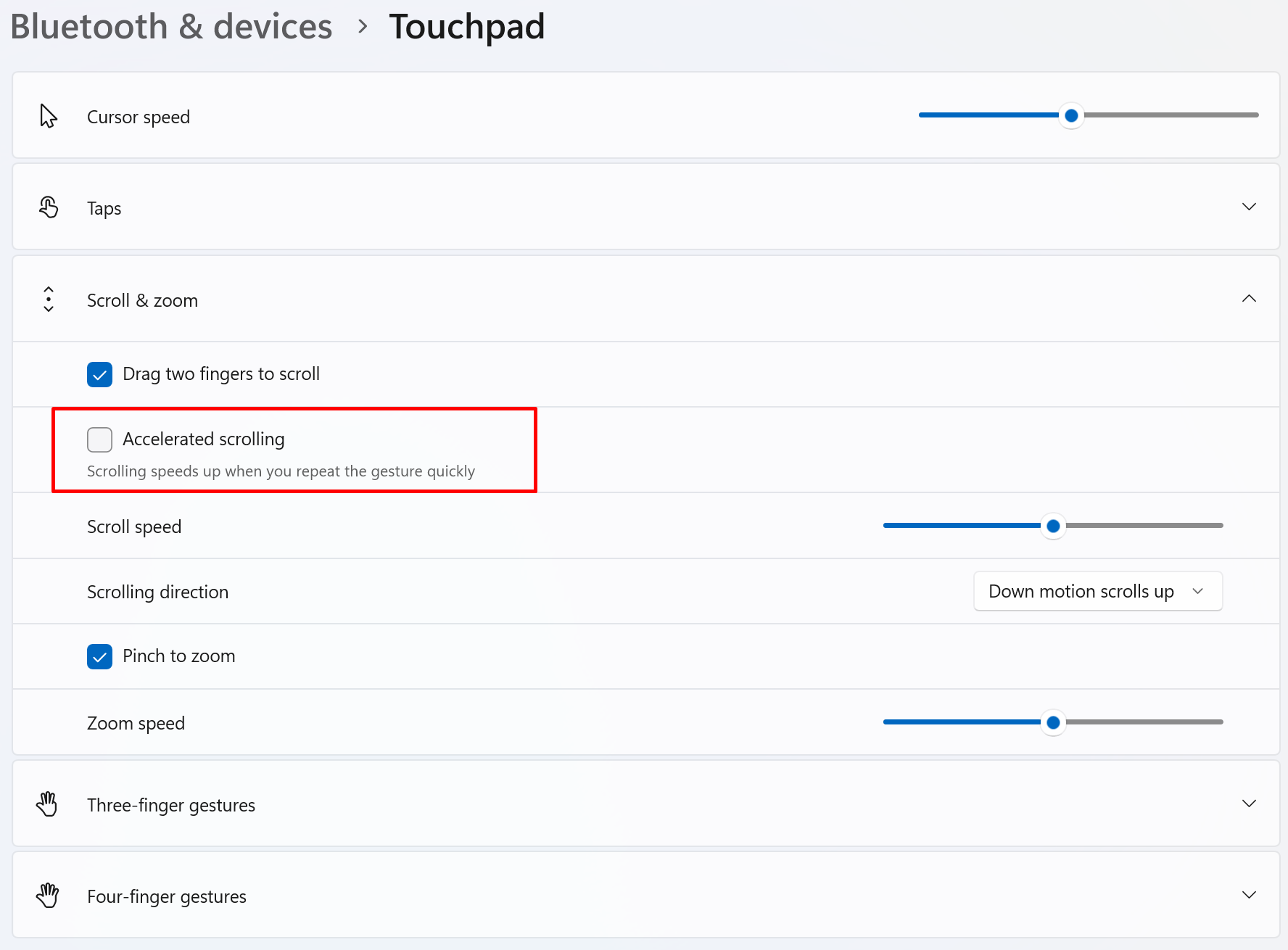Click the Touchpad page title
The width and height of the screenshot is (1288, 950).
[x=467, y=28]
